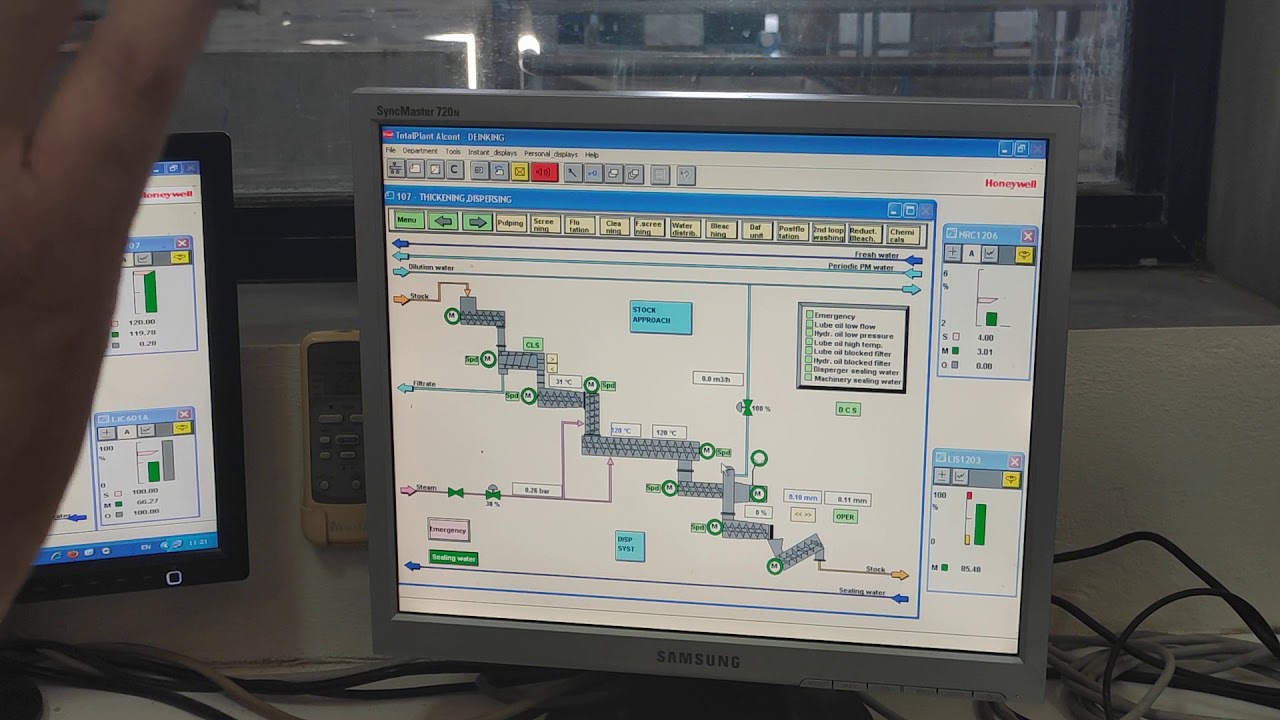Viewport: 1280px width, 720px height.
Task: Select the steam control valve at 38 %
Action: (x=492, y=493)
